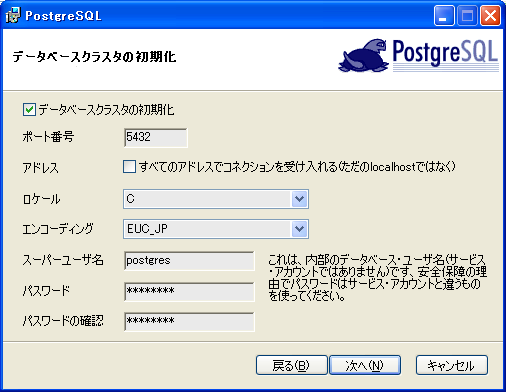
Task: Click the スーパーユーザ名 label text
Action: point(63,260)
